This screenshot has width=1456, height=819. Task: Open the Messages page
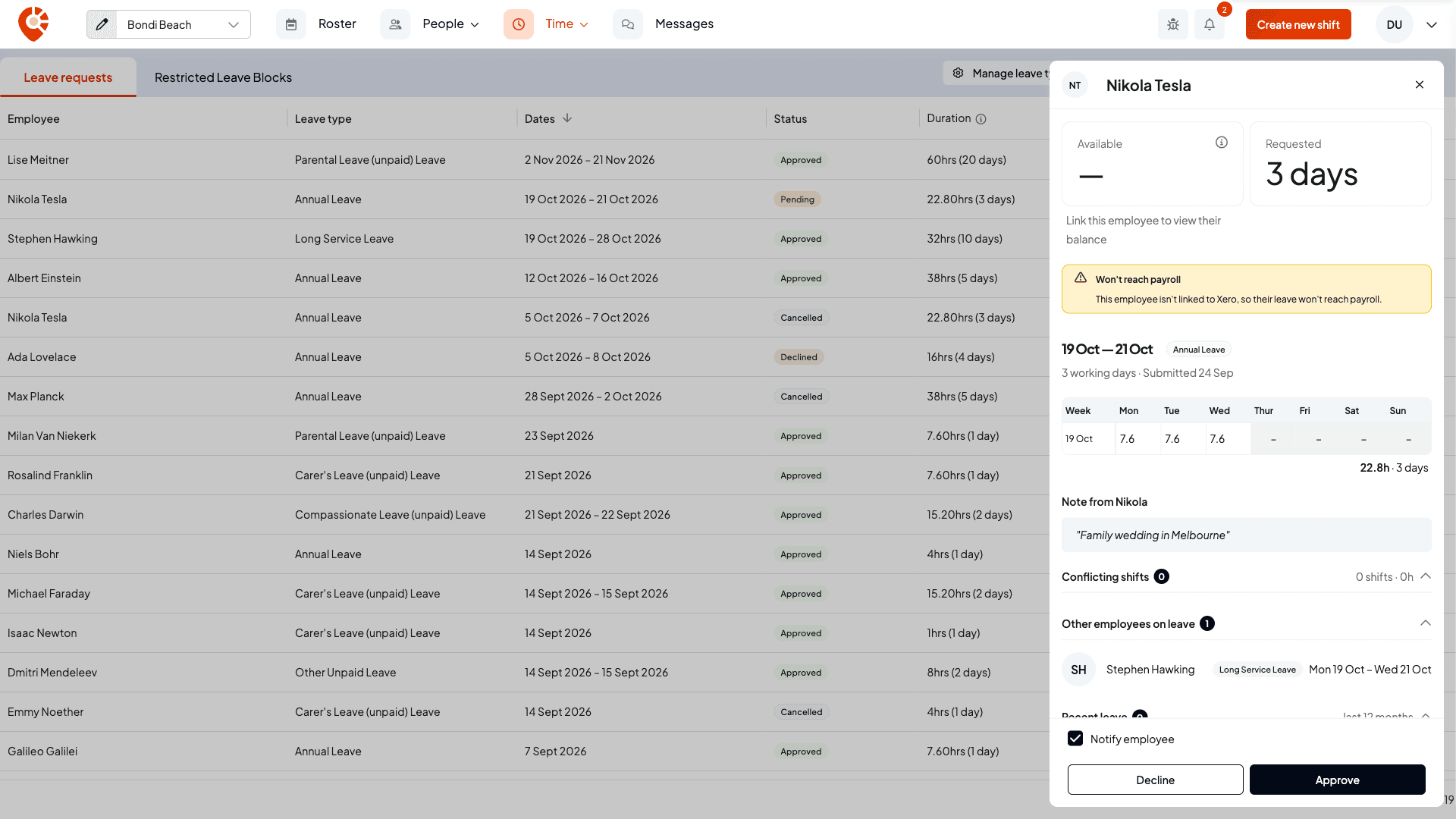tap(684, 24)
